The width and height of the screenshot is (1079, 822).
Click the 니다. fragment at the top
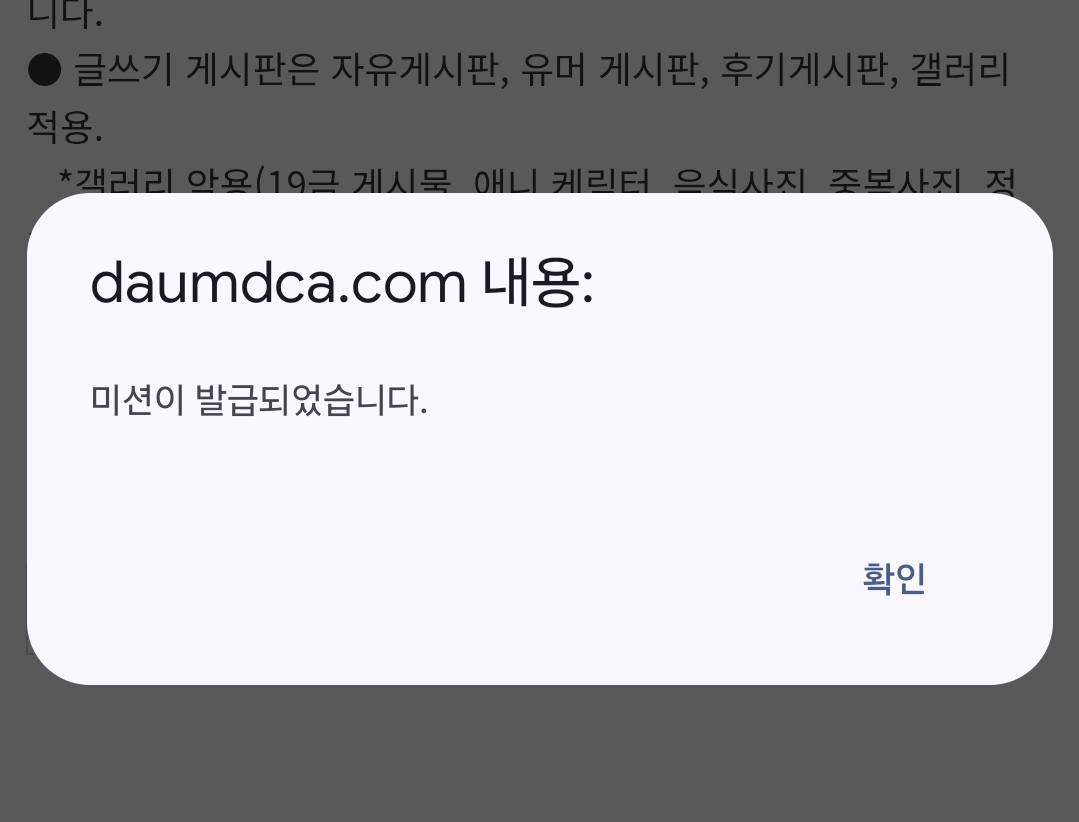[65, 14]
